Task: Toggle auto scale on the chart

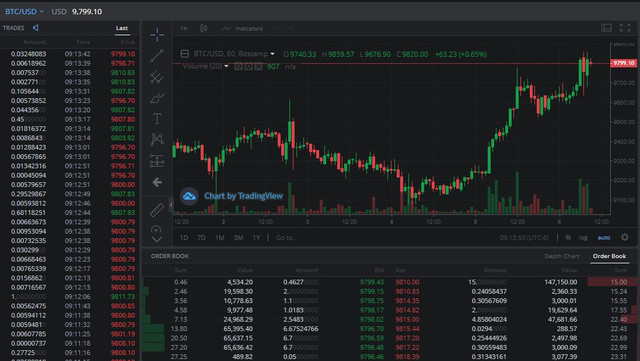Action: 604,237
